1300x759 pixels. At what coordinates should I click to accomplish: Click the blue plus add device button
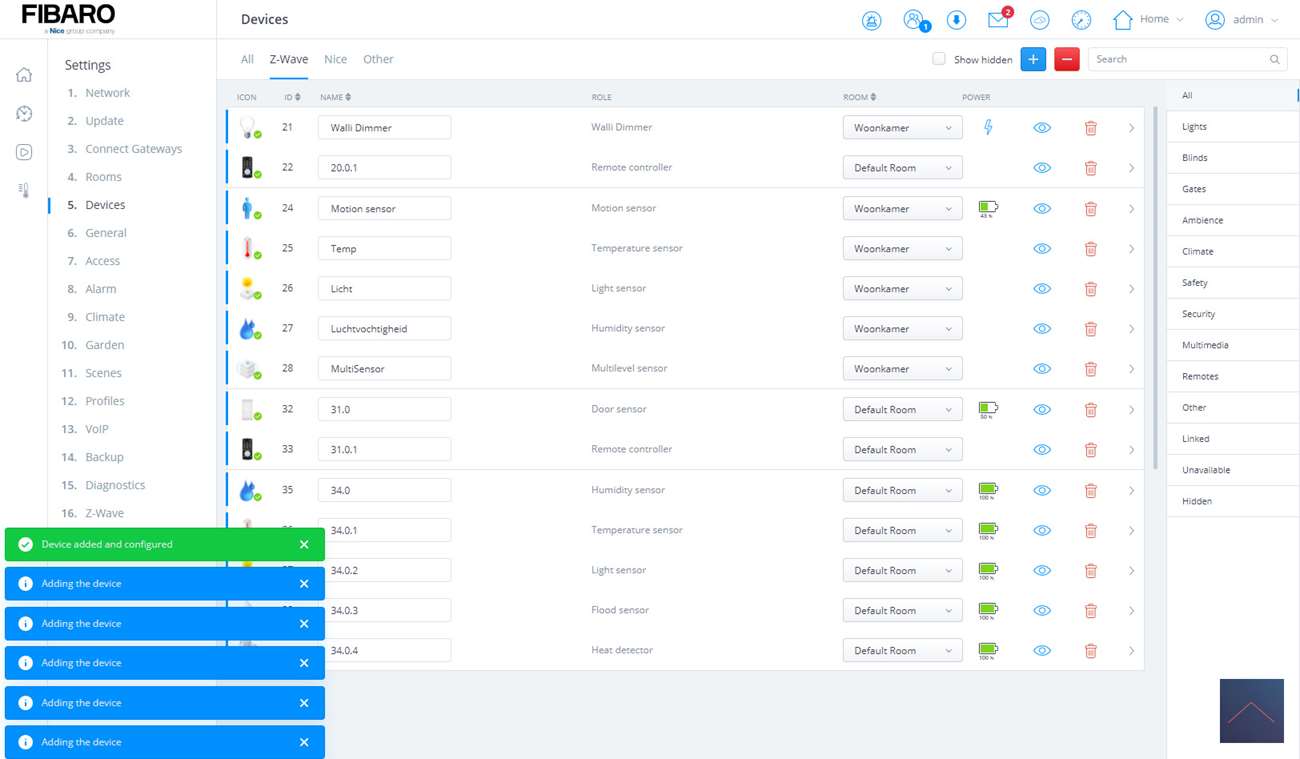1033,59
